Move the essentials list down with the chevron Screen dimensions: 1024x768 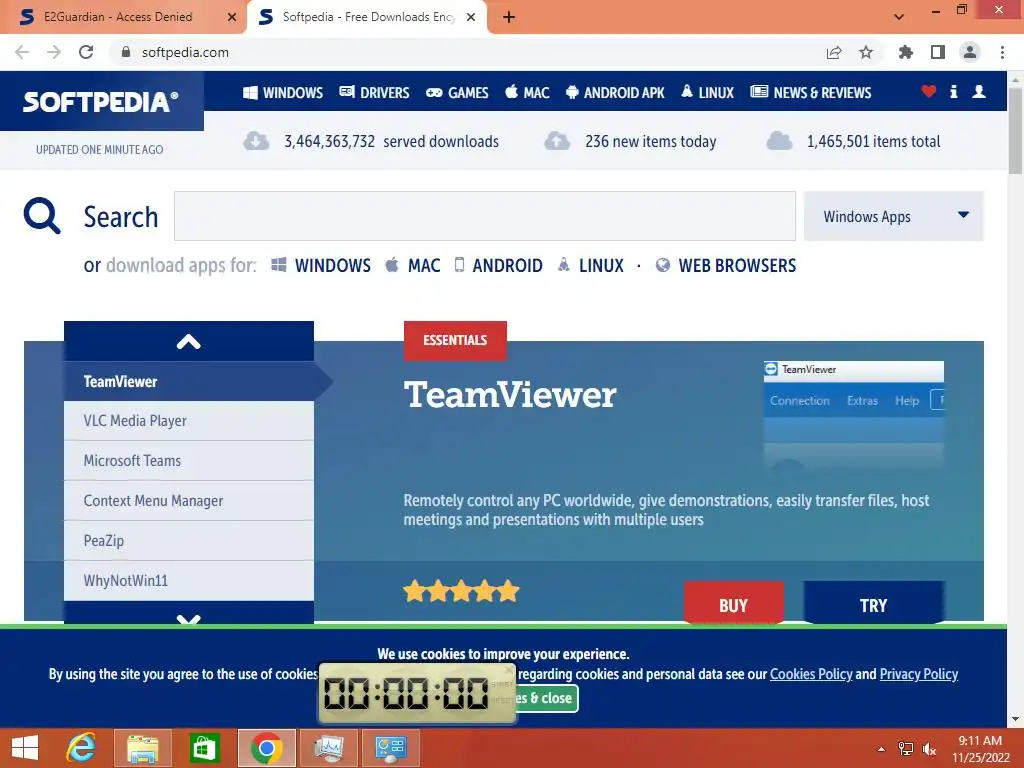[189, 614]
